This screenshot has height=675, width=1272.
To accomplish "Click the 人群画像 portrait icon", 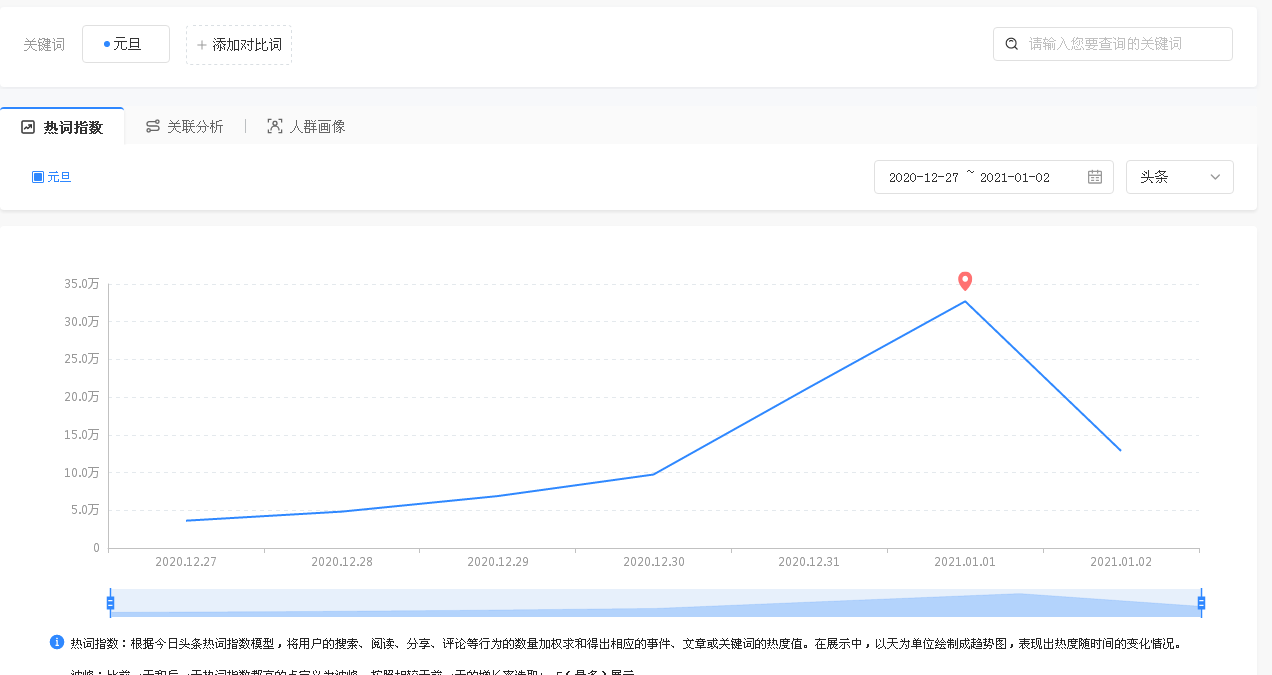I will point(275,126).
